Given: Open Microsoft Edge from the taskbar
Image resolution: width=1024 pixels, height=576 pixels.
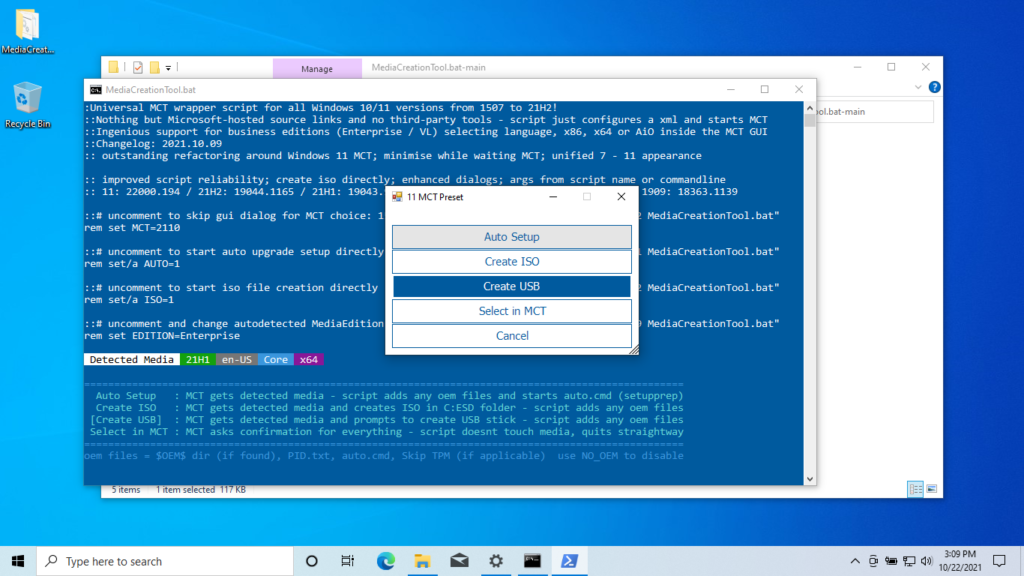Looking at the screenshot, I should tap(385, 560).
